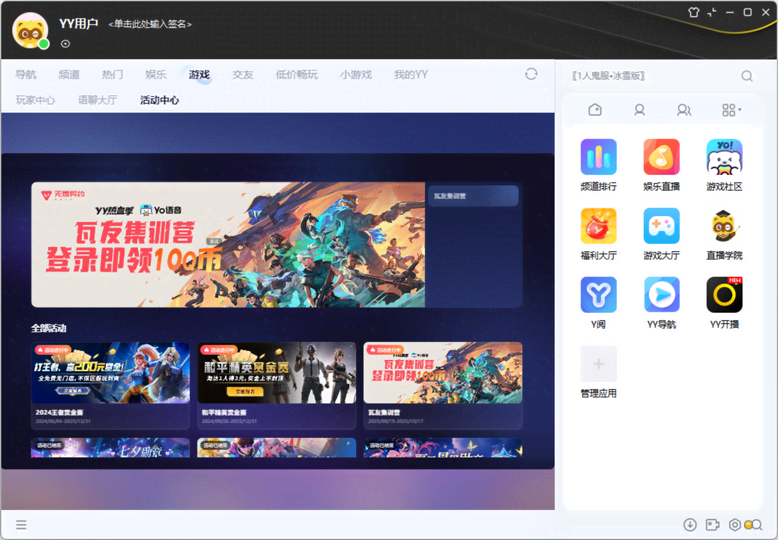The width and height of the screenshot is (778, 540).
Task: Open the hexagon settings icon at bottom
Action: coord(734,525)
